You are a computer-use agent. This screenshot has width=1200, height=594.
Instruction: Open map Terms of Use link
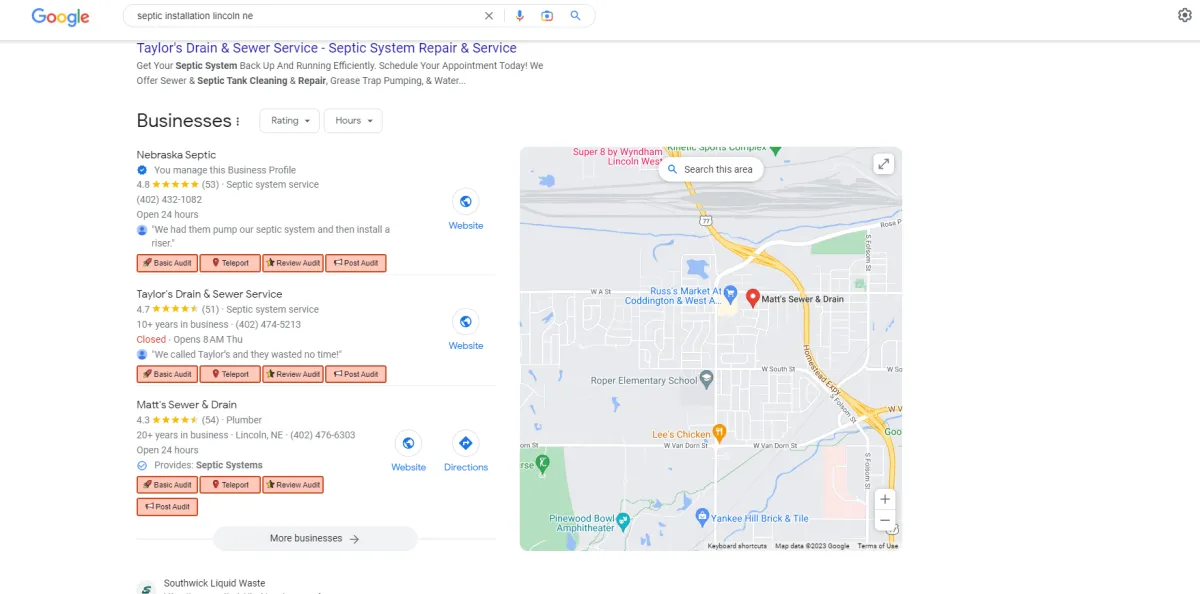pyautogui.click(x=878, y=546)
